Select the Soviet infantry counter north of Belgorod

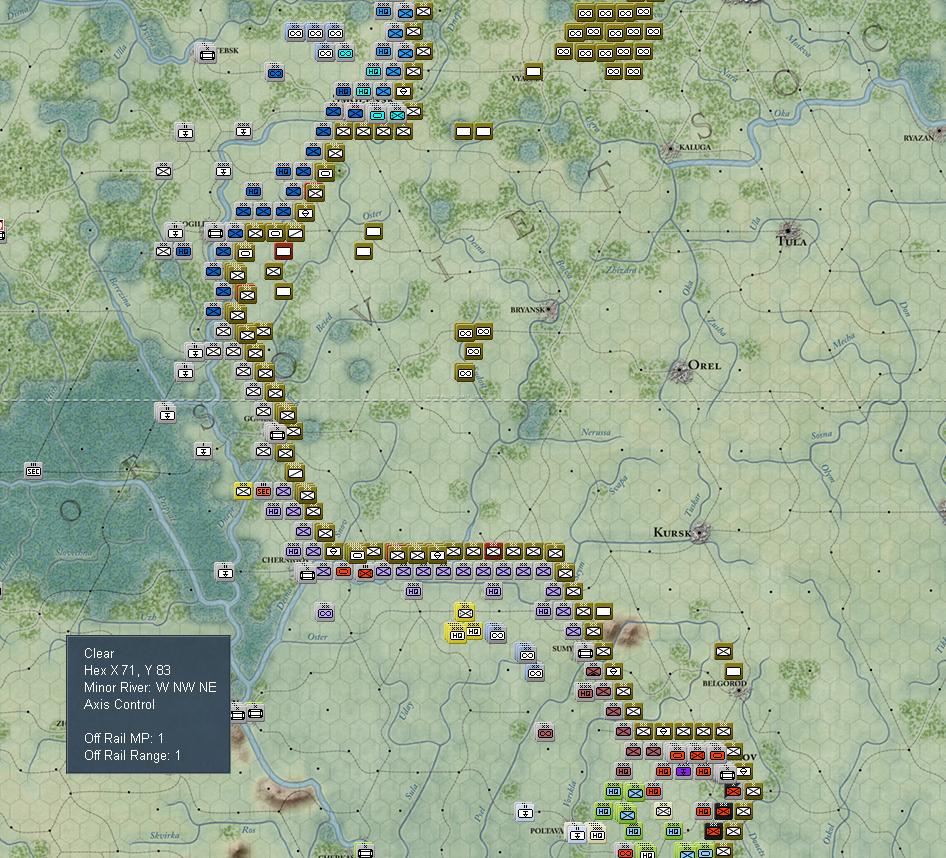(723, 651)
